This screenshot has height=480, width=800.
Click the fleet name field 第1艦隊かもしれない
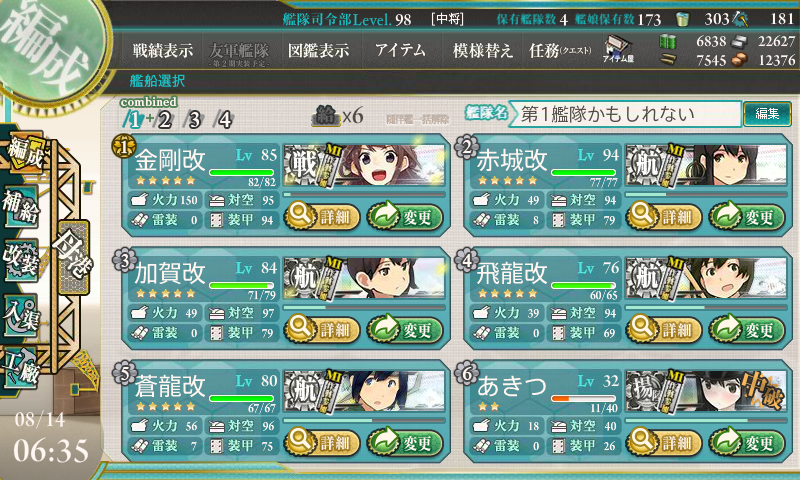[625, 114]
